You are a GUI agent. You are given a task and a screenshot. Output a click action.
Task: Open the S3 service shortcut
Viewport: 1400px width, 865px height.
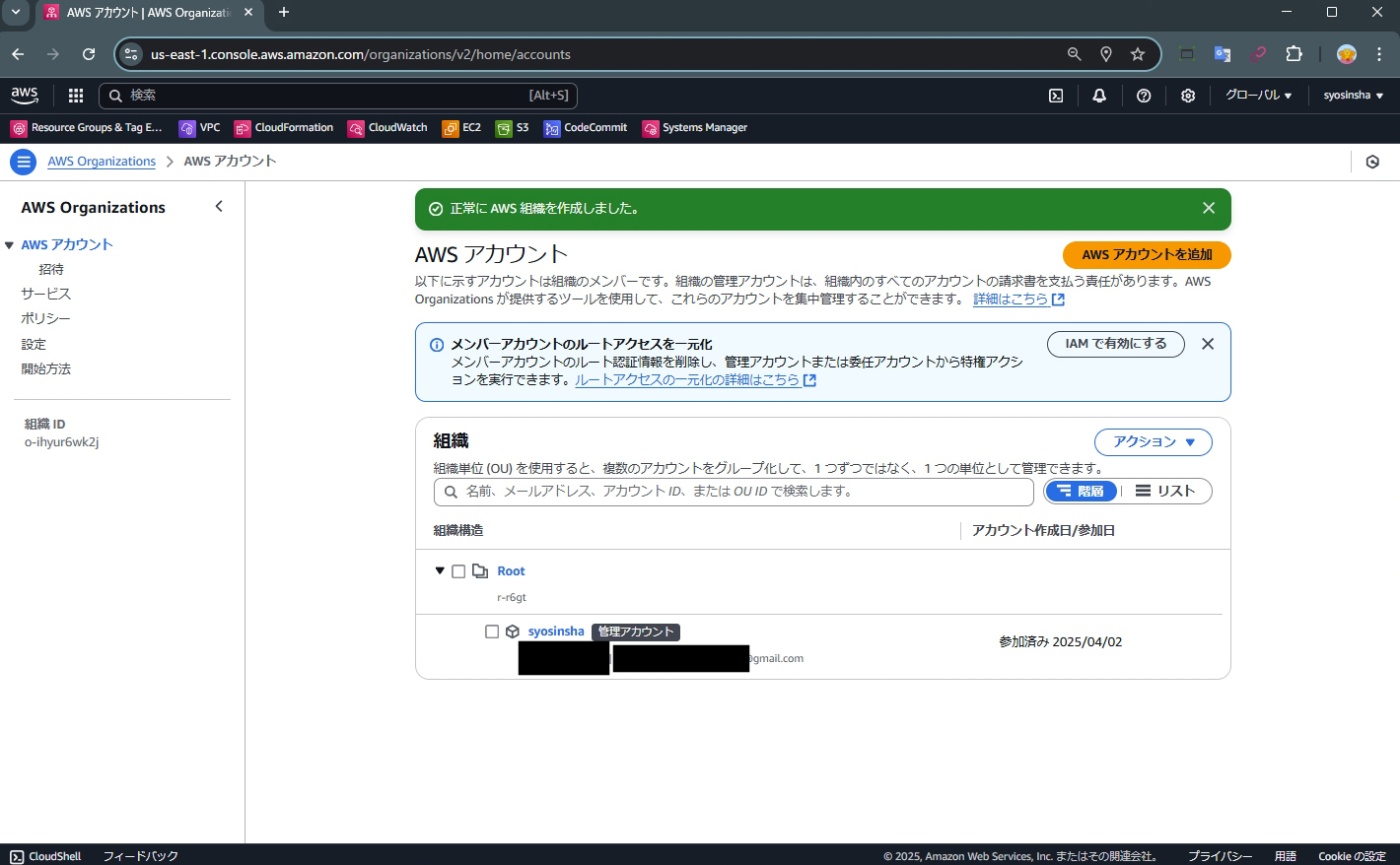click(513, 128)
